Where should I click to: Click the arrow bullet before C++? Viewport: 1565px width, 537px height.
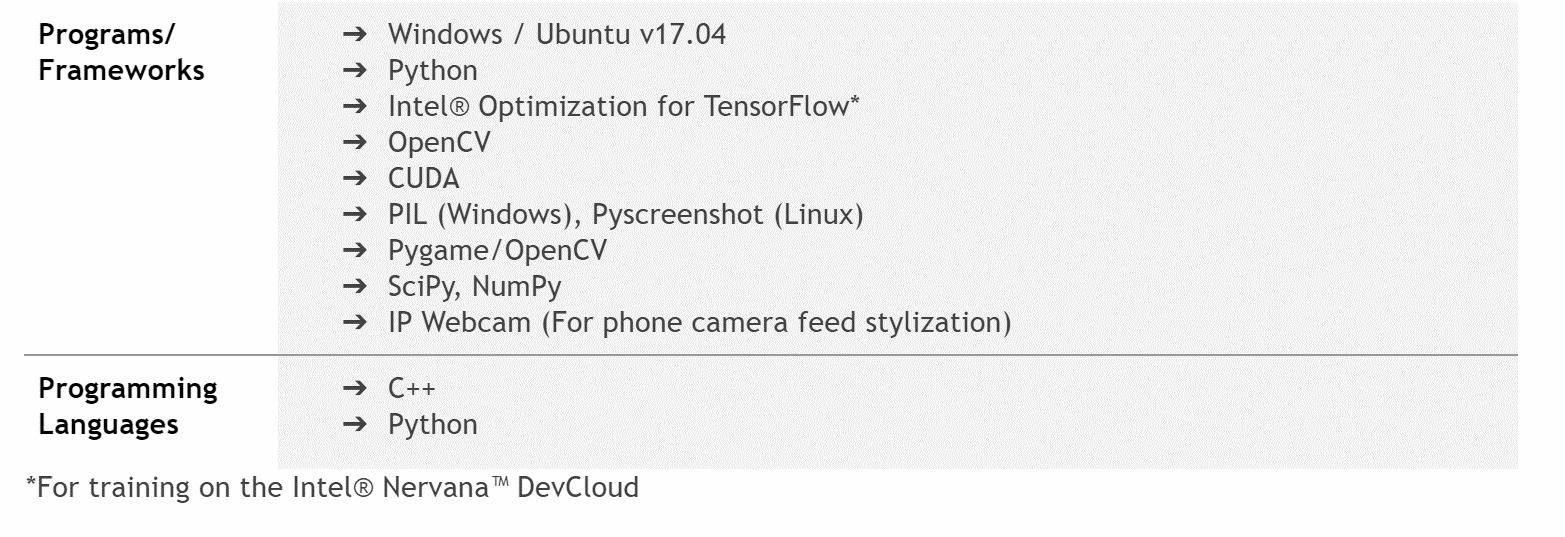click(x=356, y=388)
